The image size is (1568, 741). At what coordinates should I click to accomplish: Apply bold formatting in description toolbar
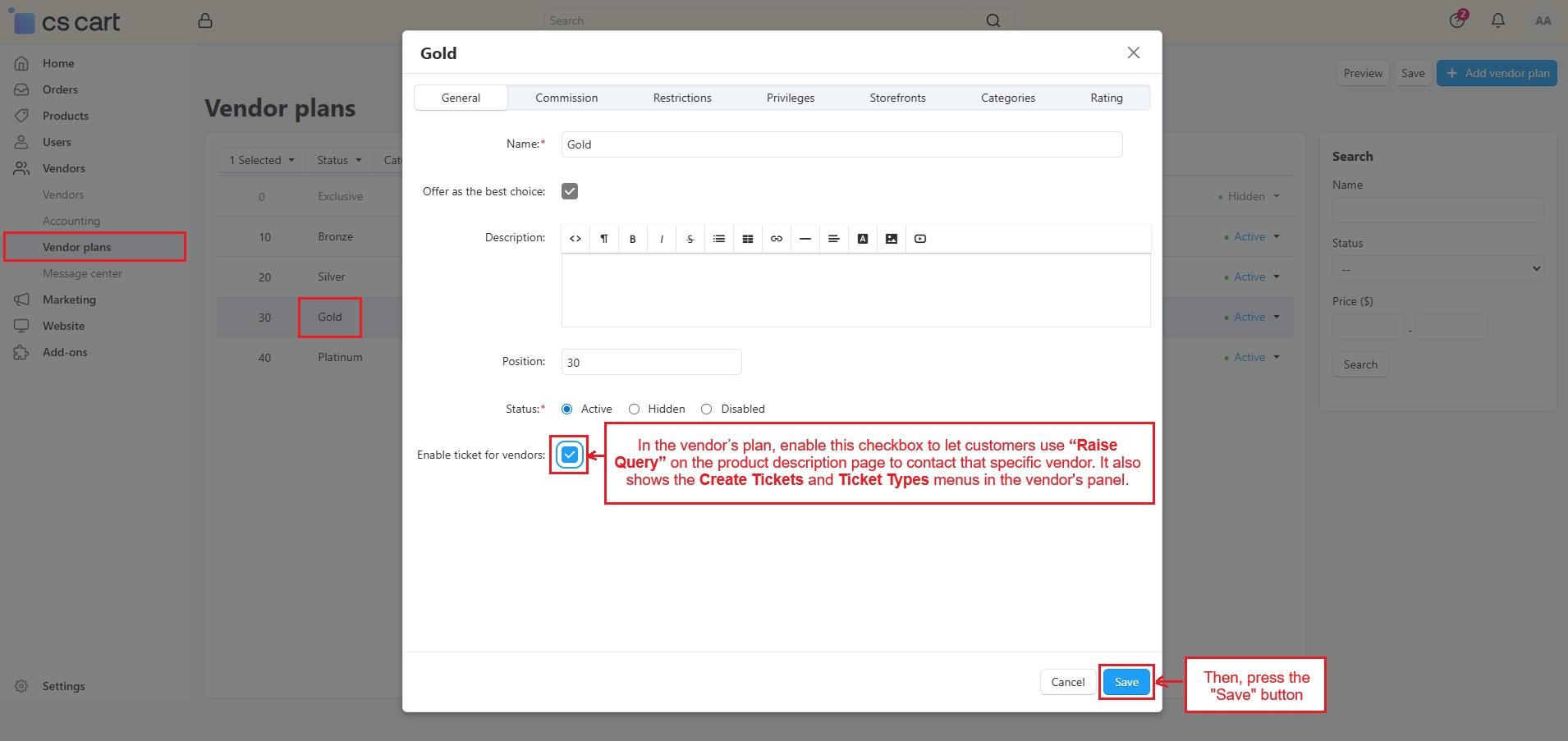point(632,239)
